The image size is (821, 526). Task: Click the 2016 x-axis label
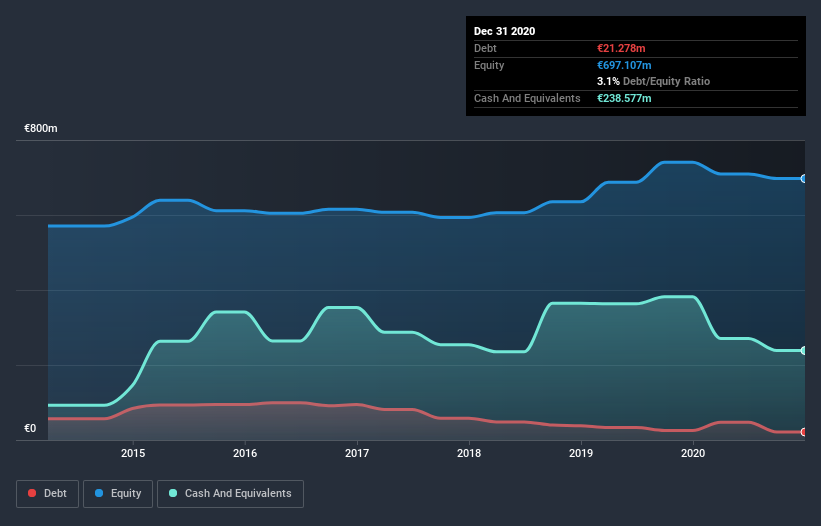point(245,453)
